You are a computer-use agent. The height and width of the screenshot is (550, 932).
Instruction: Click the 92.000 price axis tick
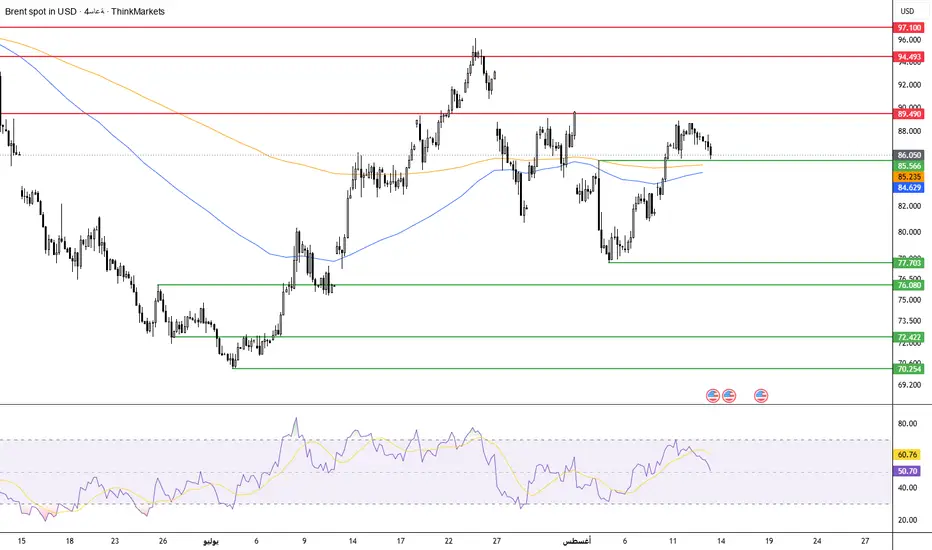tap(909, 85)
